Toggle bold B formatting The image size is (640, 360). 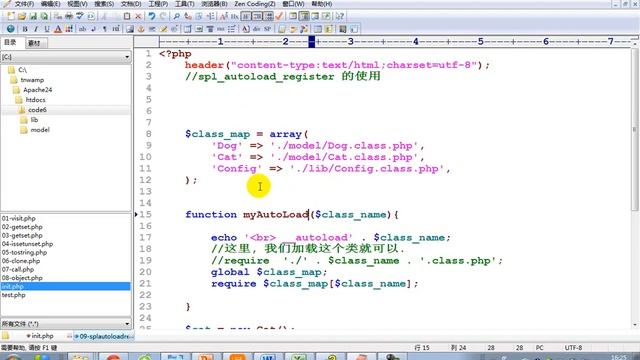click(x=25, y=29)
